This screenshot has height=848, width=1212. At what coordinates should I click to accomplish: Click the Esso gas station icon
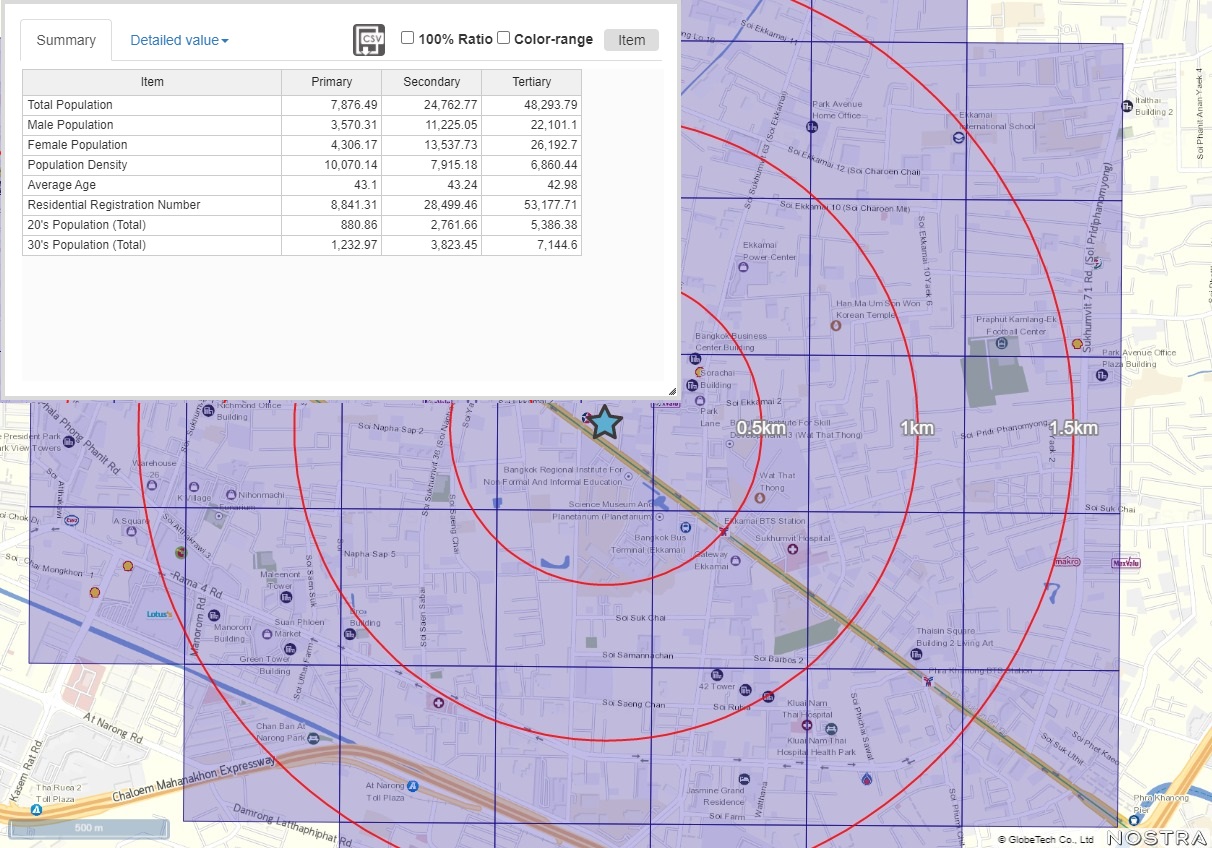point(72,520)
